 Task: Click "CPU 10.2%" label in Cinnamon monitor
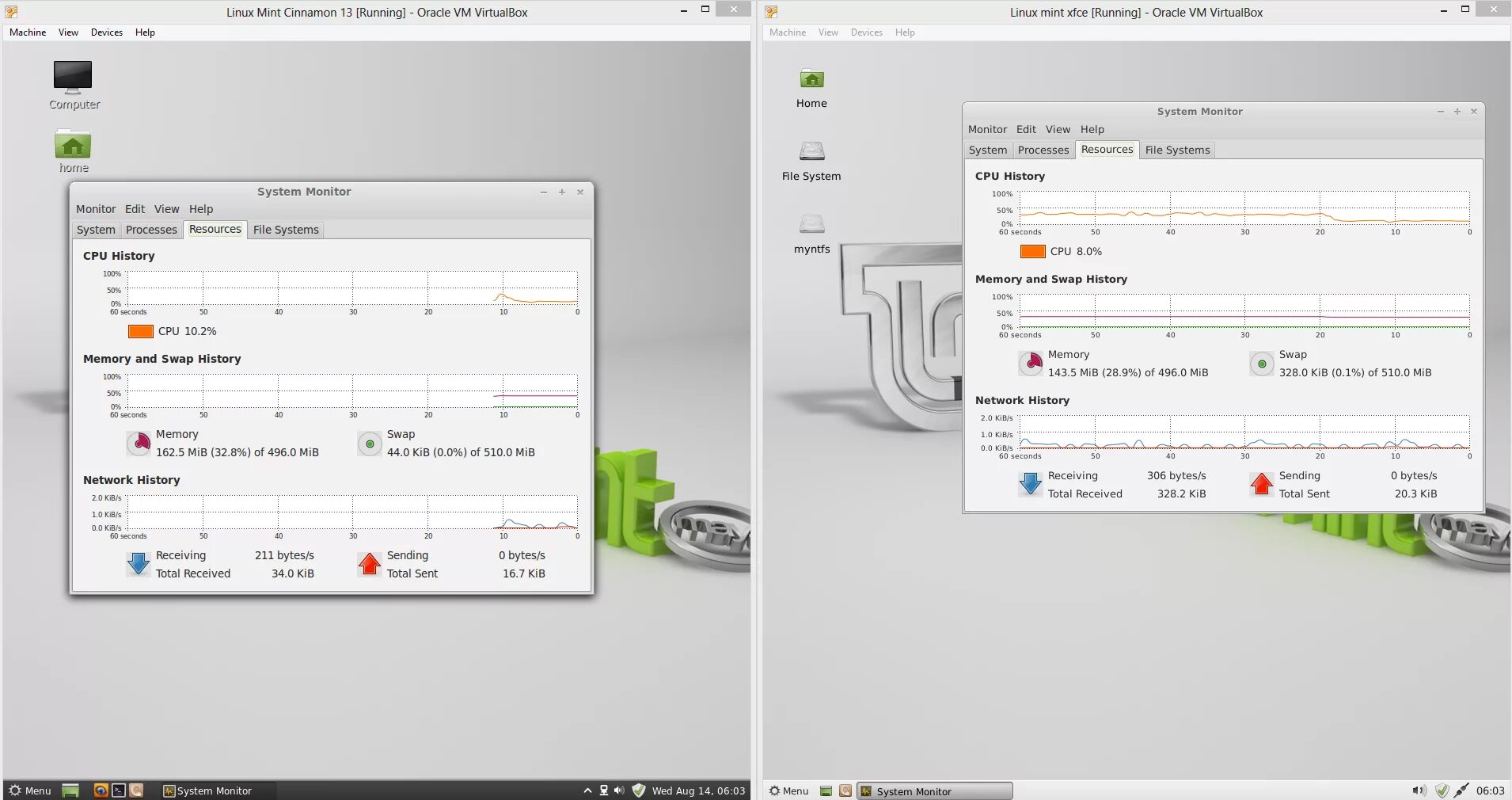pyautogui.click(x=187, y=331)
